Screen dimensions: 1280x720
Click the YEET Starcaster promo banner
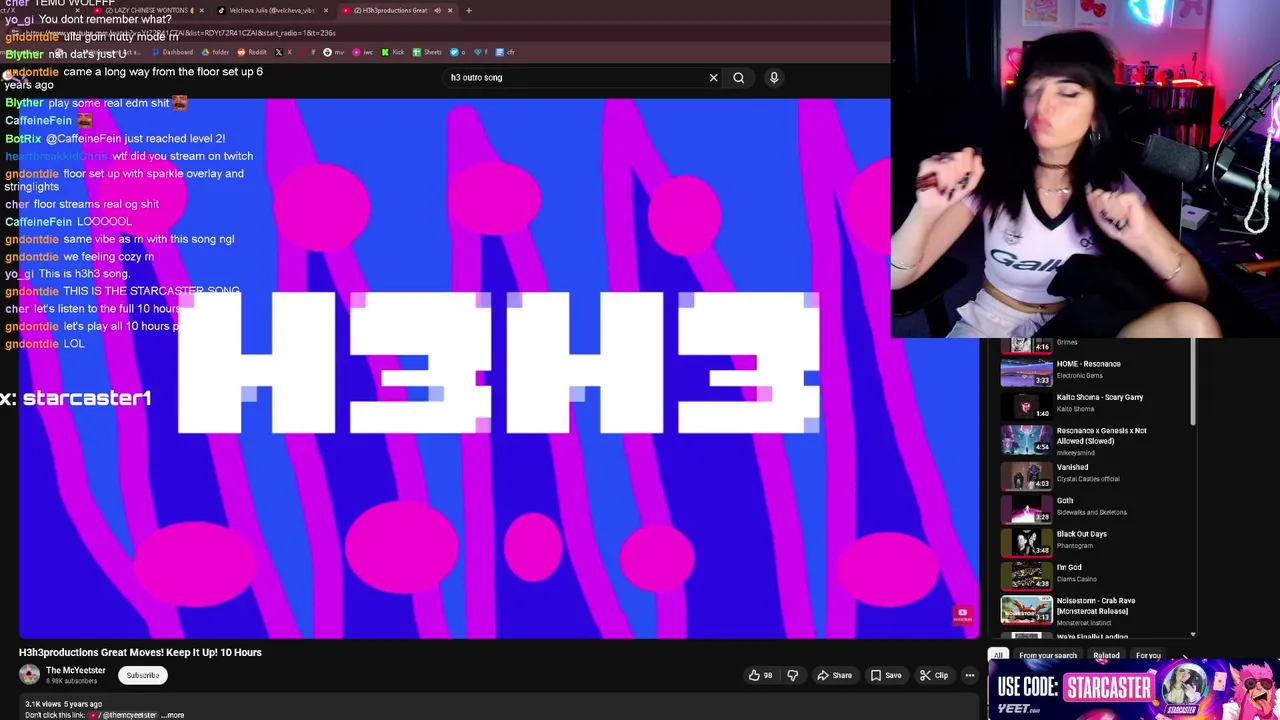click(x=1133, y=690)
